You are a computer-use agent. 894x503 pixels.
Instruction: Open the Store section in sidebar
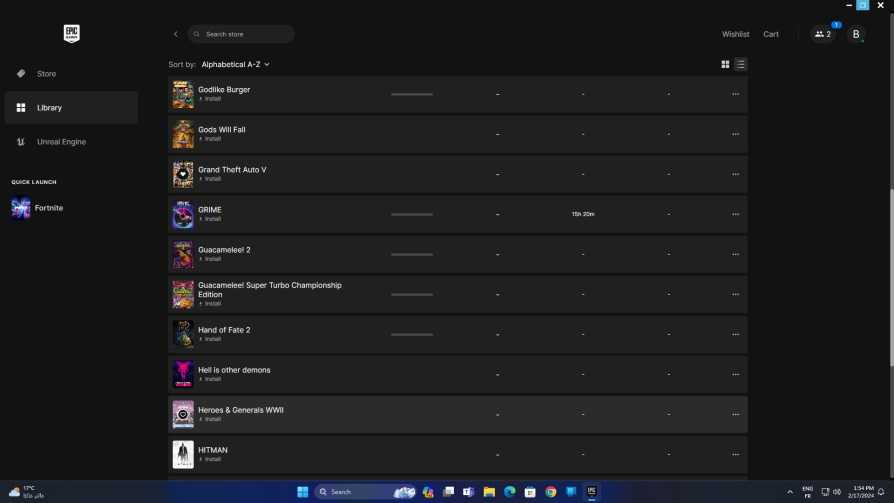[x=46, y=74]
